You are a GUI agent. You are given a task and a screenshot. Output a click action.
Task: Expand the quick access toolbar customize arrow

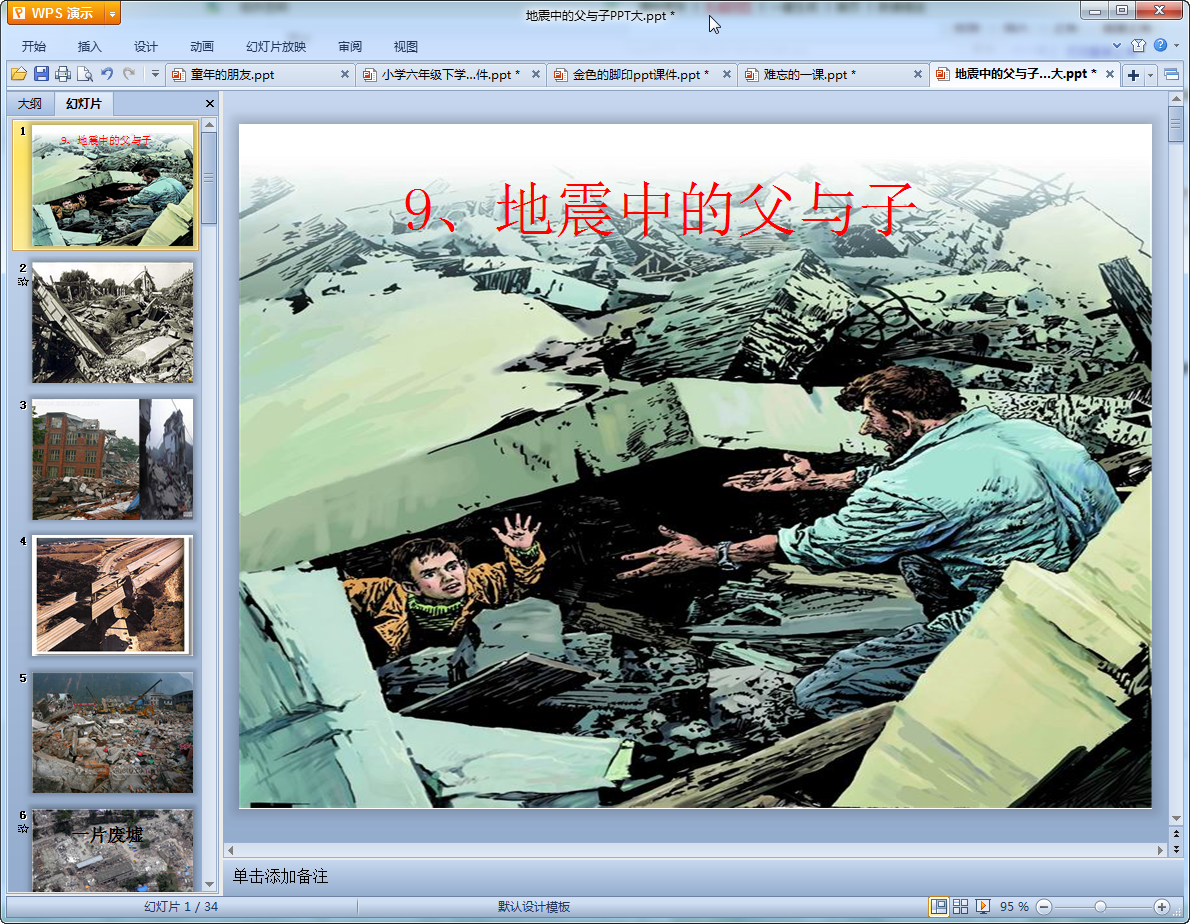click(x=155, y=74)
